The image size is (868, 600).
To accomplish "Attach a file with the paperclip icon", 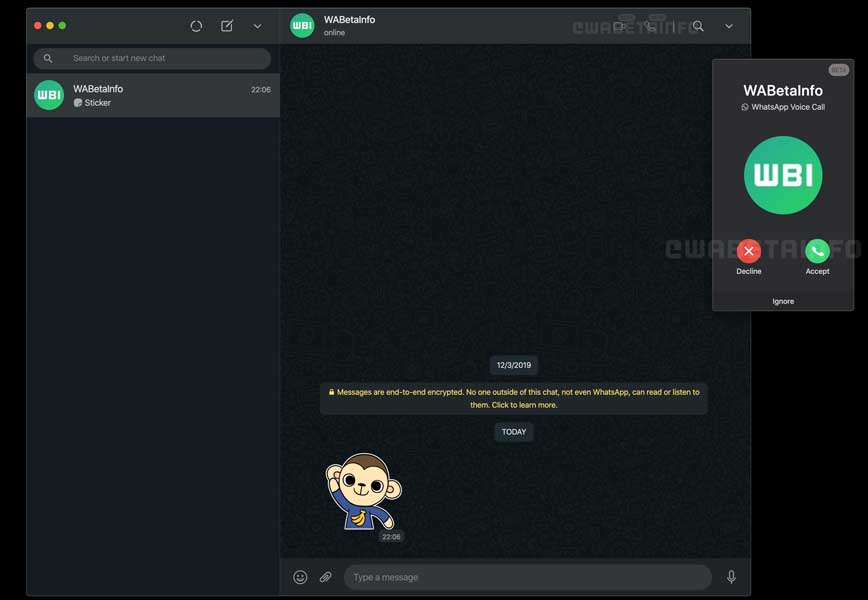I will coord(325,577).
